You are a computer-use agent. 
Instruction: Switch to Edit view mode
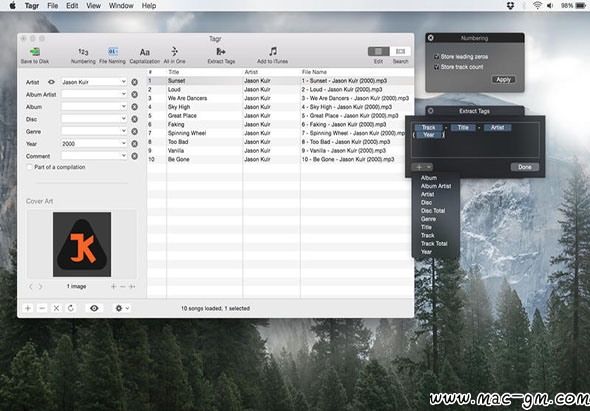379,52
